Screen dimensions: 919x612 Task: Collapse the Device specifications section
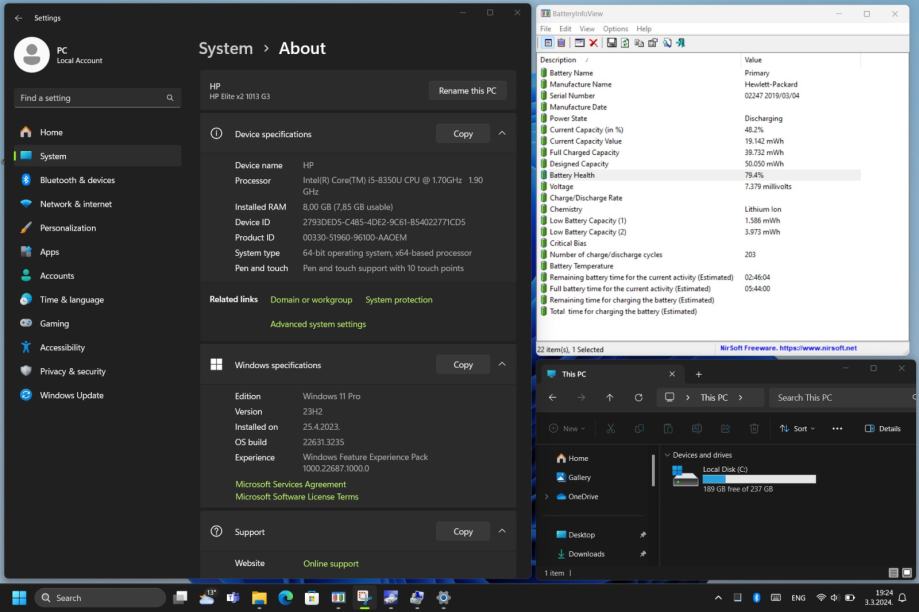tap(502, 134)
